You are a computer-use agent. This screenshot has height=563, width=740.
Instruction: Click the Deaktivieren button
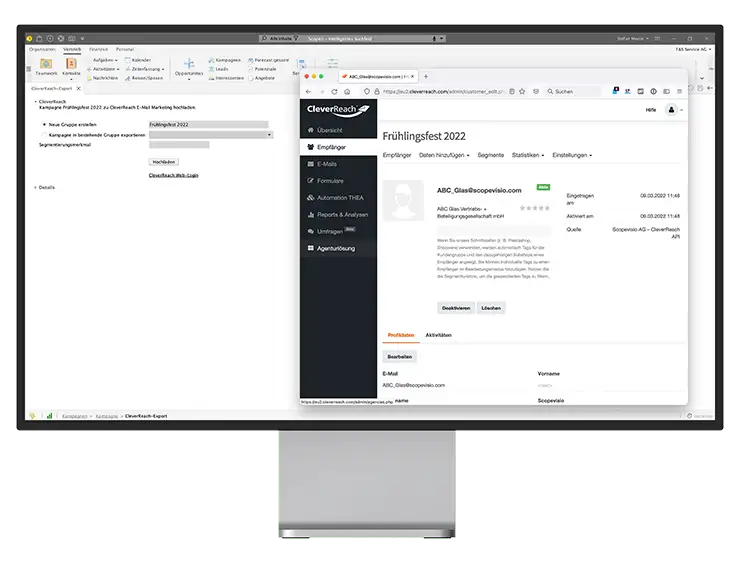click(x=454, y=308)
